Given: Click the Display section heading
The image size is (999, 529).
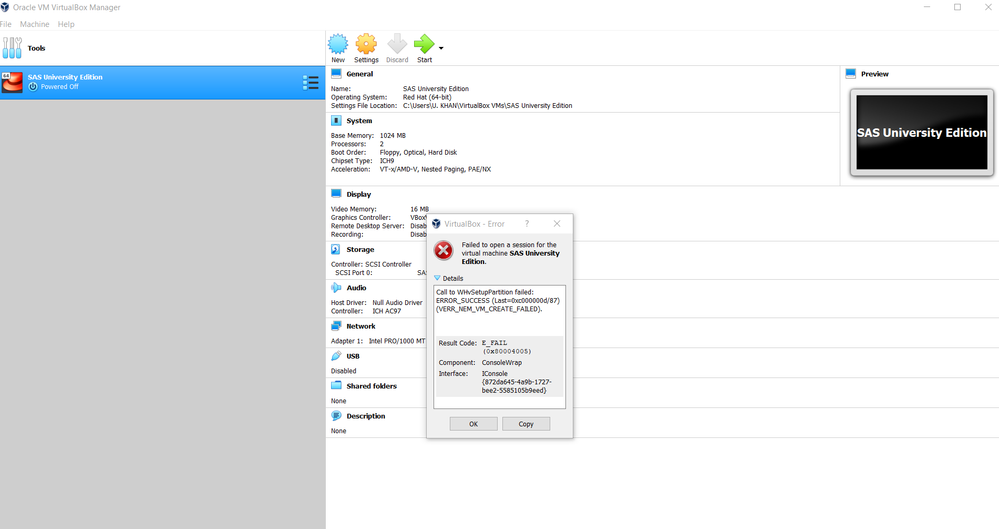Looking at the screenshot, I should 359,194.
